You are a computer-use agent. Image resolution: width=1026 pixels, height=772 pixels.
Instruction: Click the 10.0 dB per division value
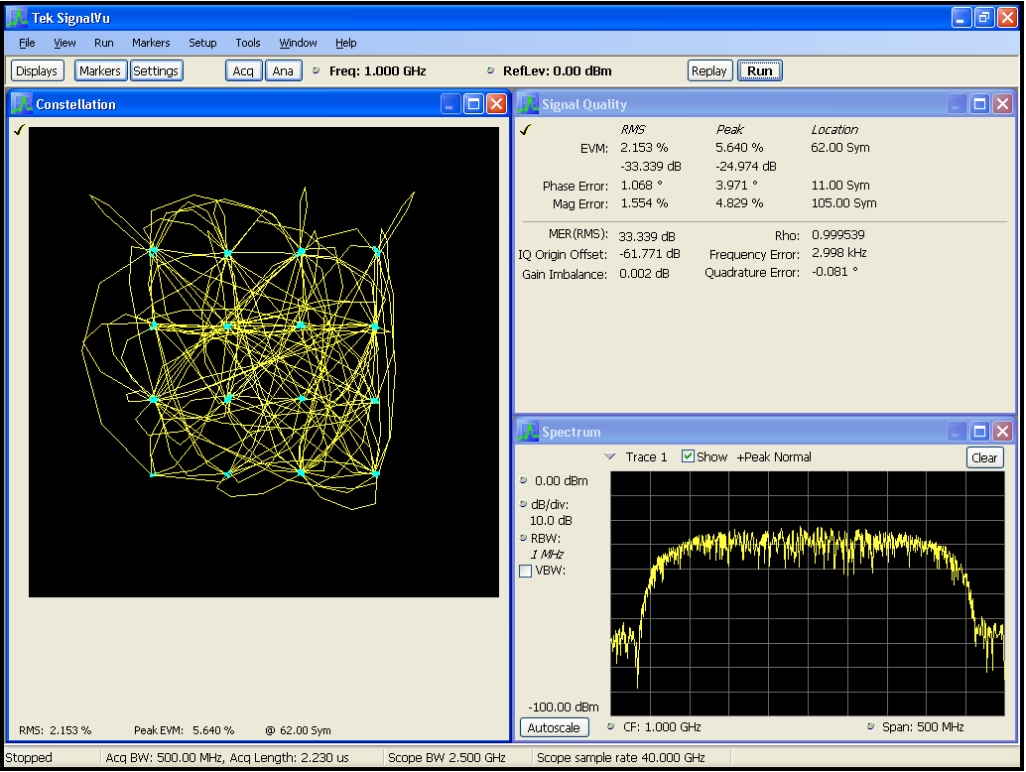click(551, 521)
